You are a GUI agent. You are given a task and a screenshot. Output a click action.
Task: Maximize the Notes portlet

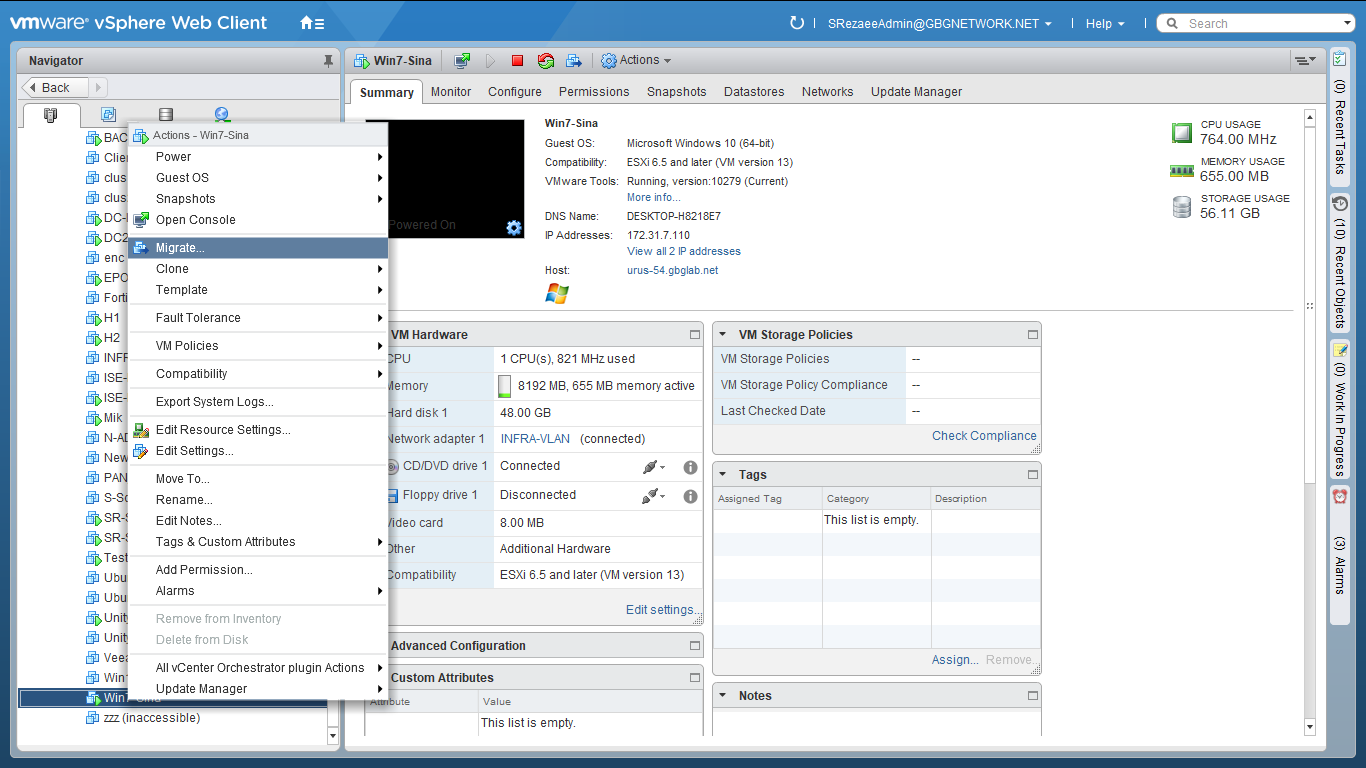1033,696
